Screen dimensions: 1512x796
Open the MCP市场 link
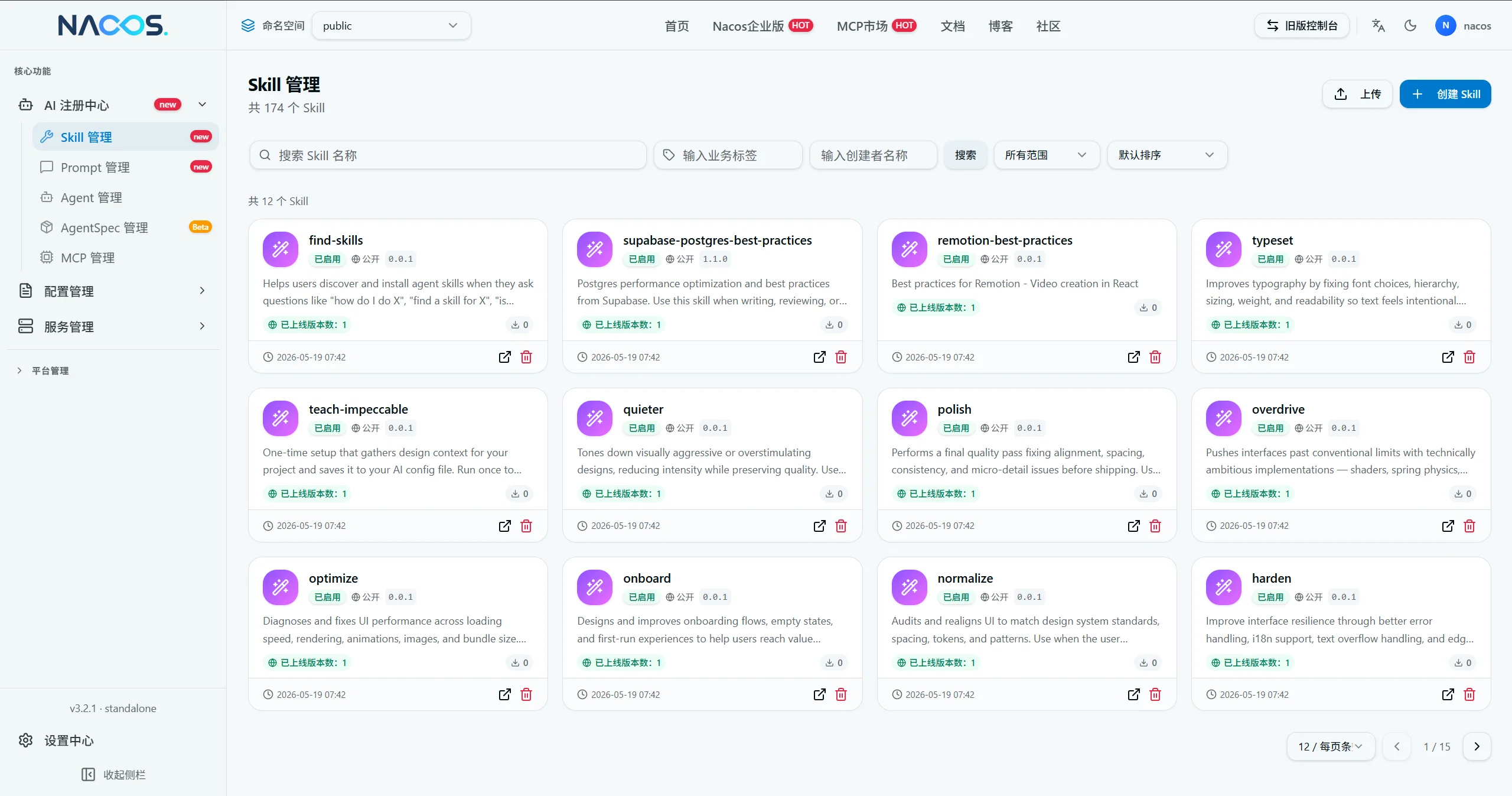coord(876,26)
